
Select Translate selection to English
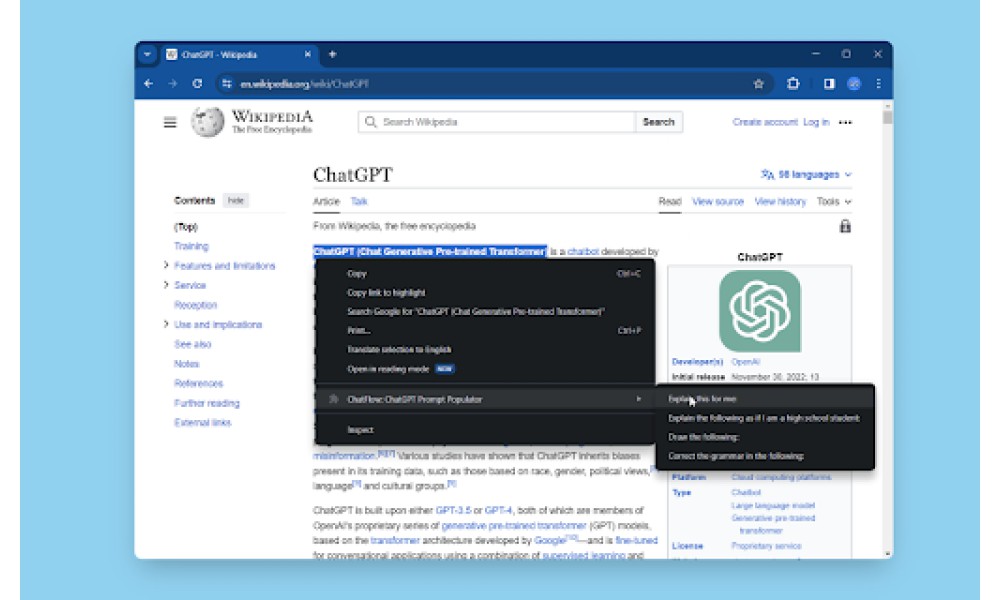coord(485,349)
